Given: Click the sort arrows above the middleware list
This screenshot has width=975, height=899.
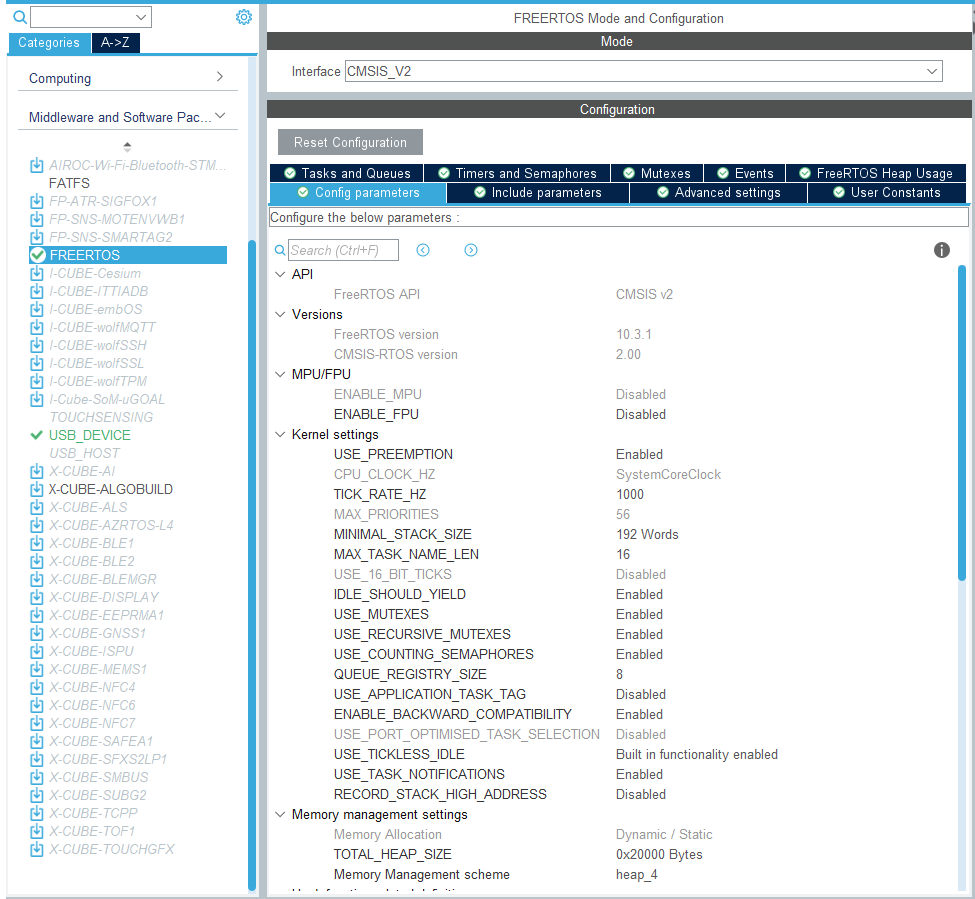Looking at the screenshot, I should tap(127, 147).
